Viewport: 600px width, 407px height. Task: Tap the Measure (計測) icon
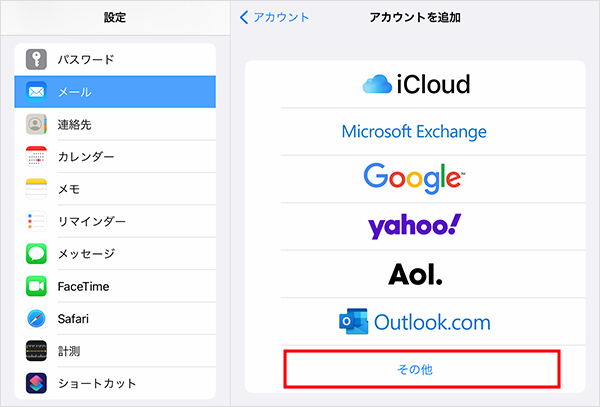(x=38, y=351)
